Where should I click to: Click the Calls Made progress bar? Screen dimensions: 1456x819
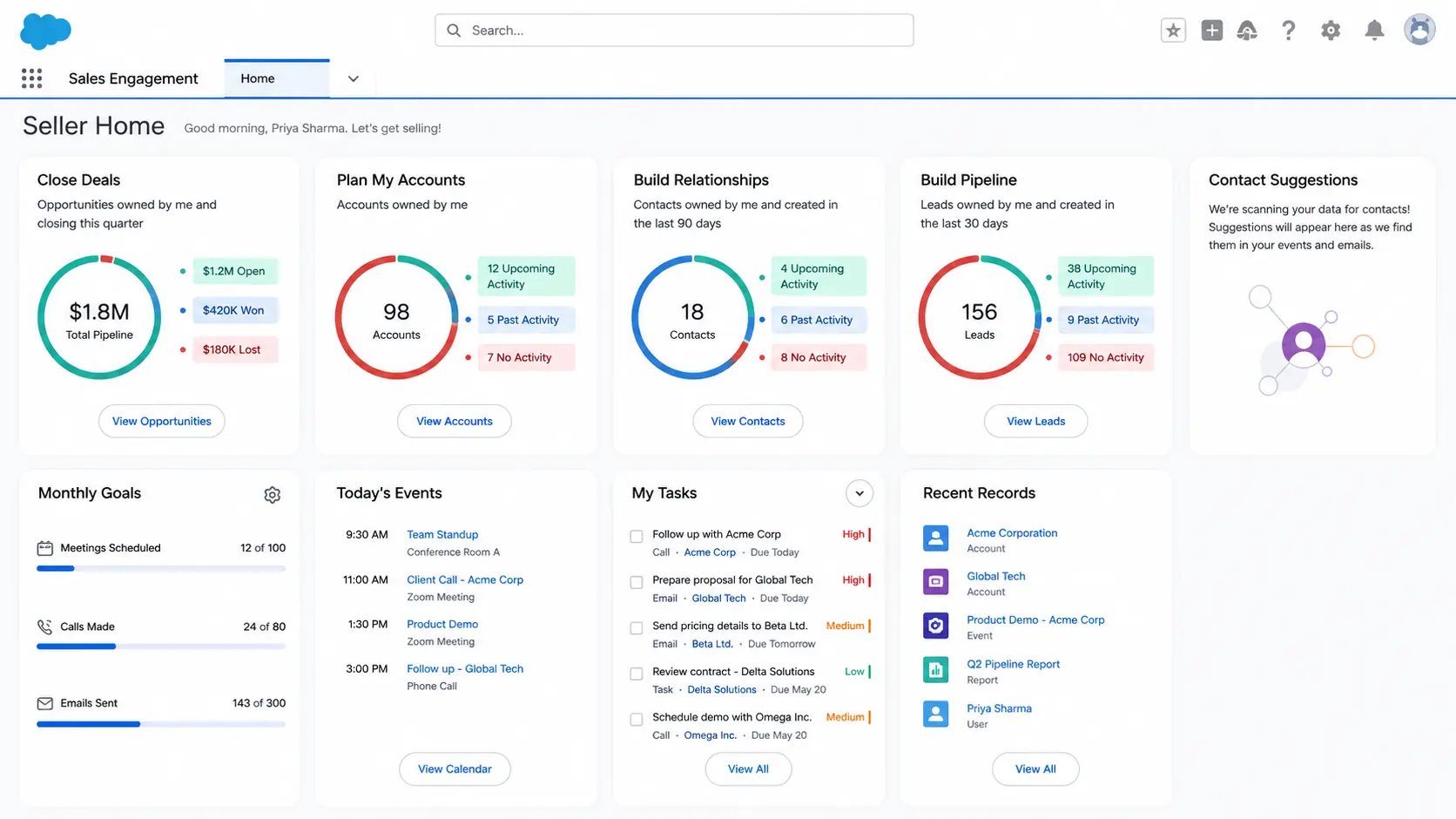(x=161, y=646)
